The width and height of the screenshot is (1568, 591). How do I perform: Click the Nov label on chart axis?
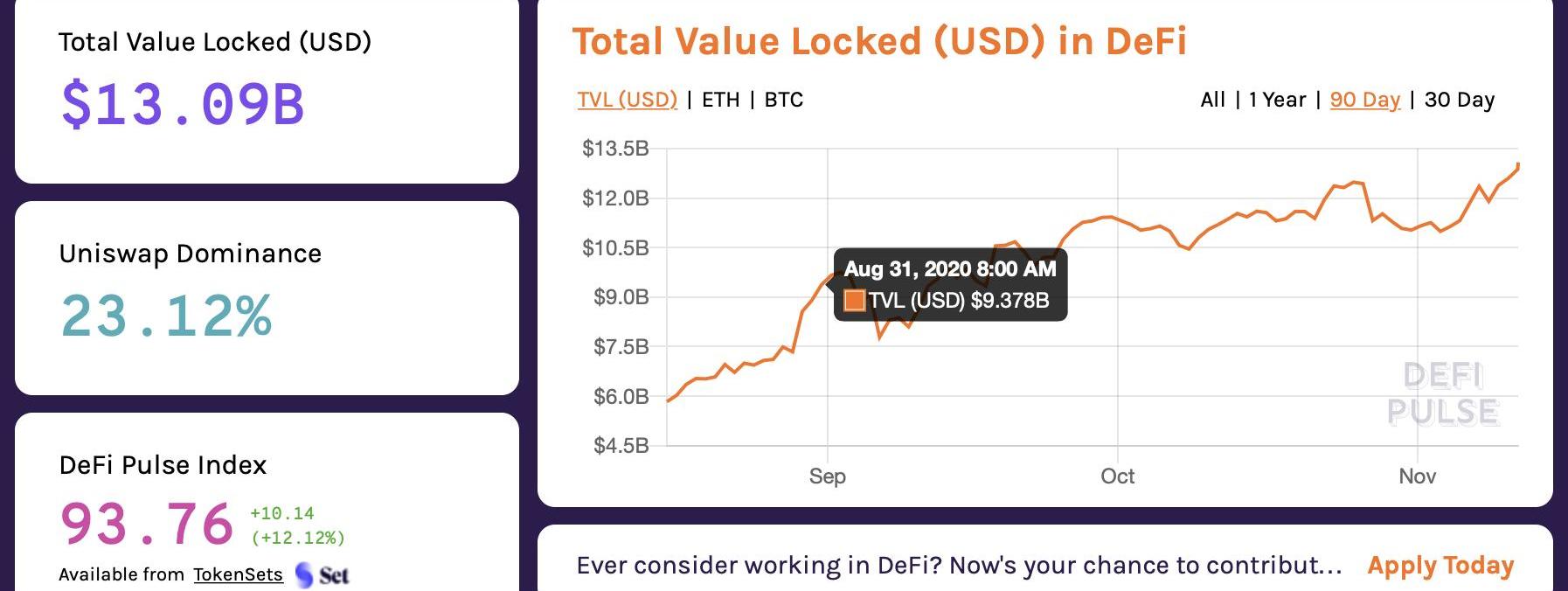click(1417, 476)
